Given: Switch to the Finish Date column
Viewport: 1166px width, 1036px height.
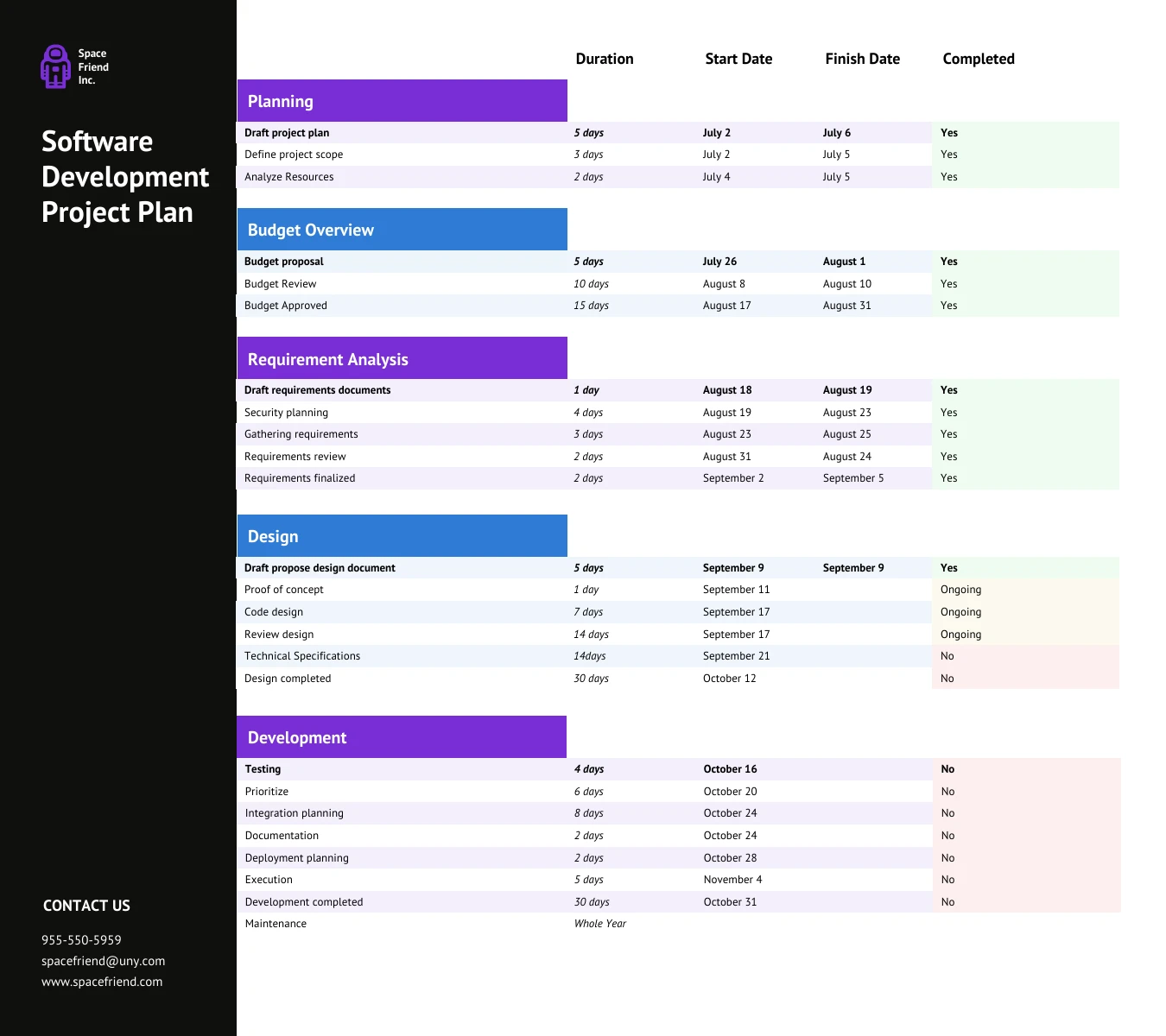Looking at the screenshot, I should pyautogui.click(x=862, y=59).
